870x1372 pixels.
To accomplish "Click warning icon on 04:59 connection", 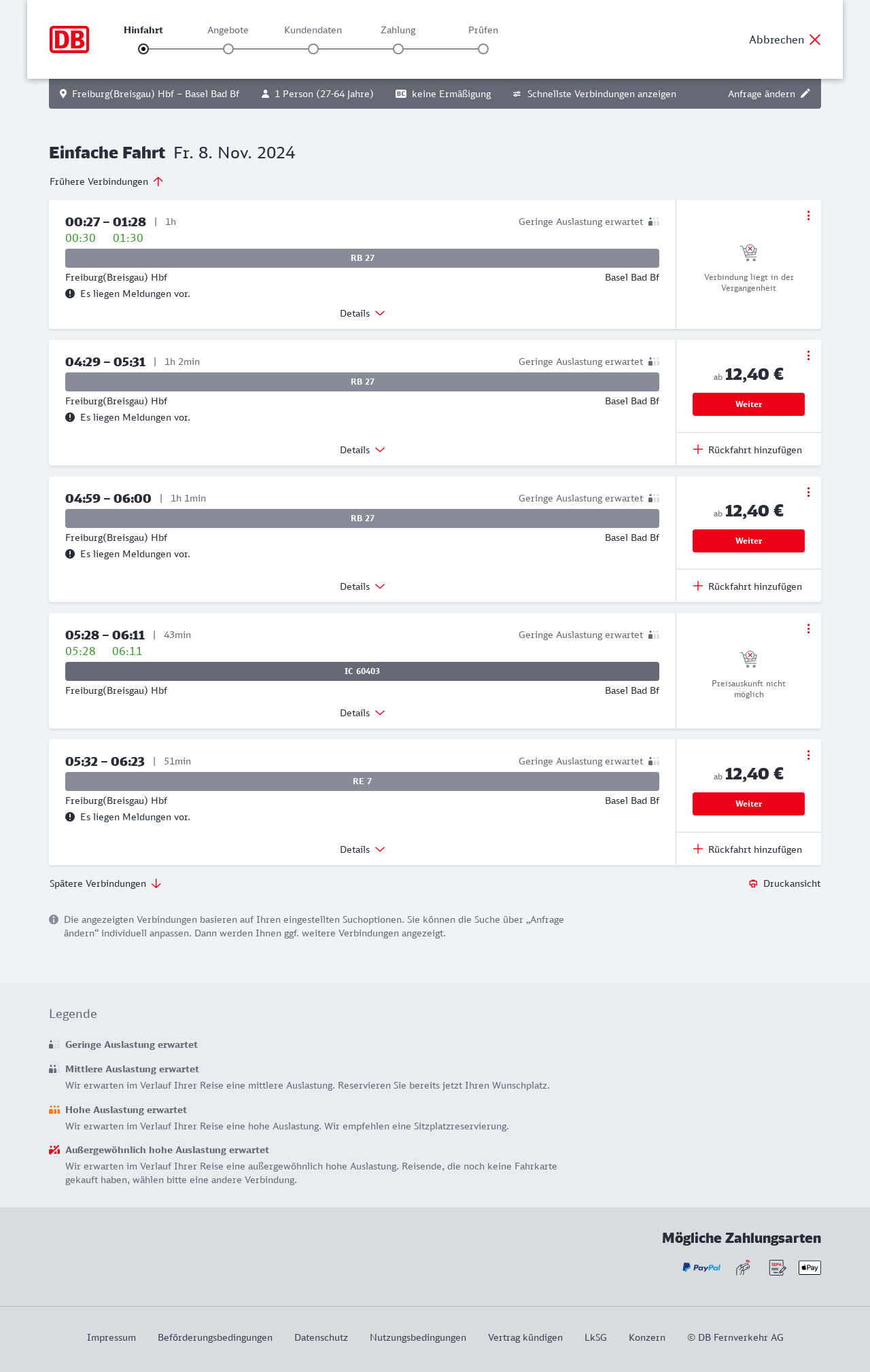I will tap(70, 554).
